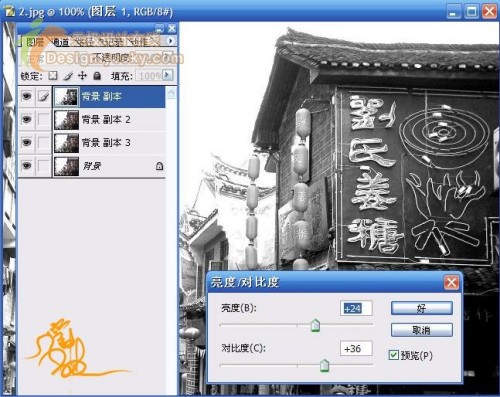500x397 pixels.
Task: Minimize the 2.jpg document window
Action: [453, 12]
